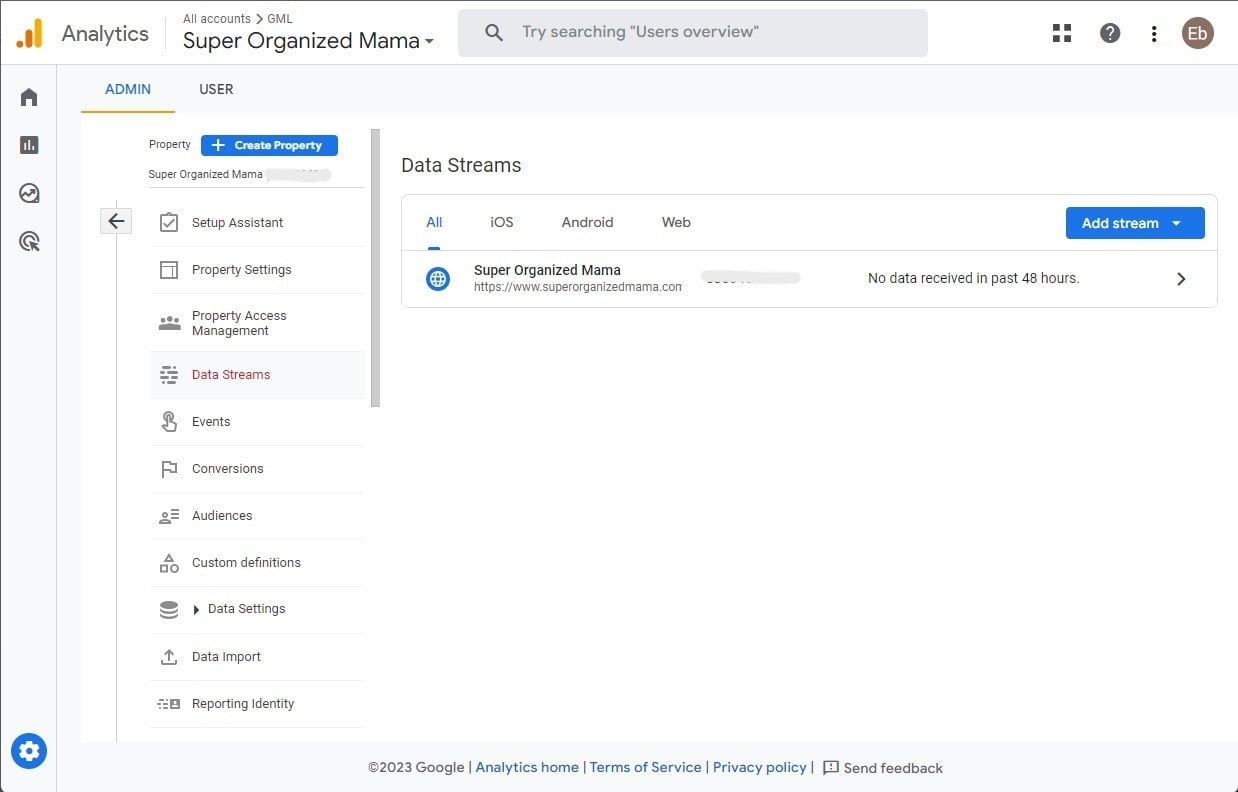Click the Events touch icon
The image size is (1238, 792).
pos(169,422)
